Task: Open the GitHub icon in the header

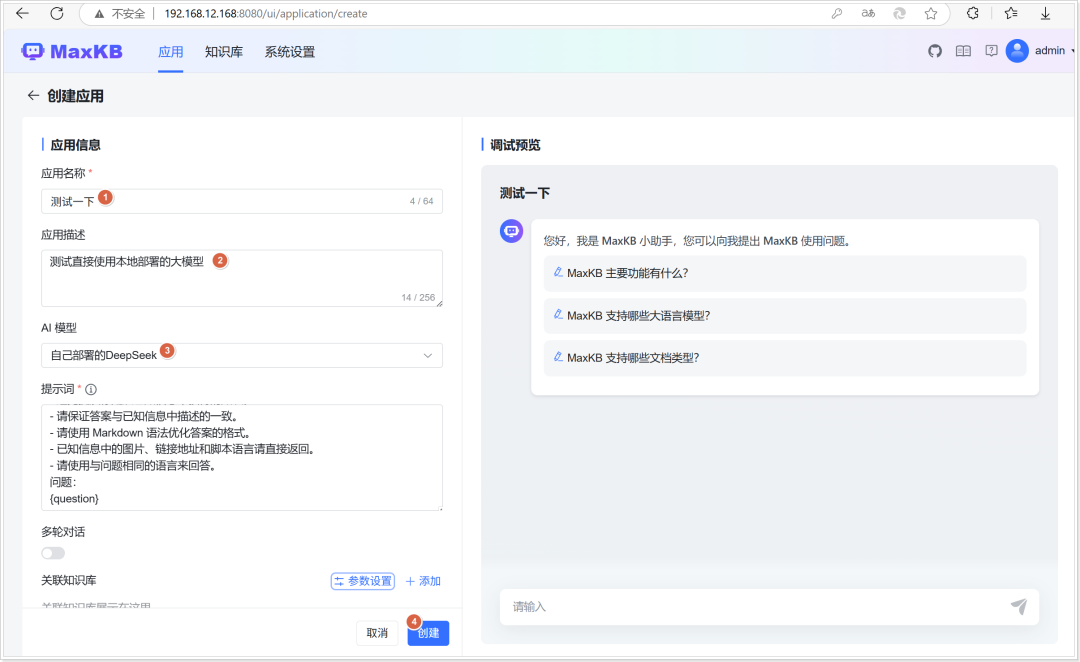Action: [935, 51]
